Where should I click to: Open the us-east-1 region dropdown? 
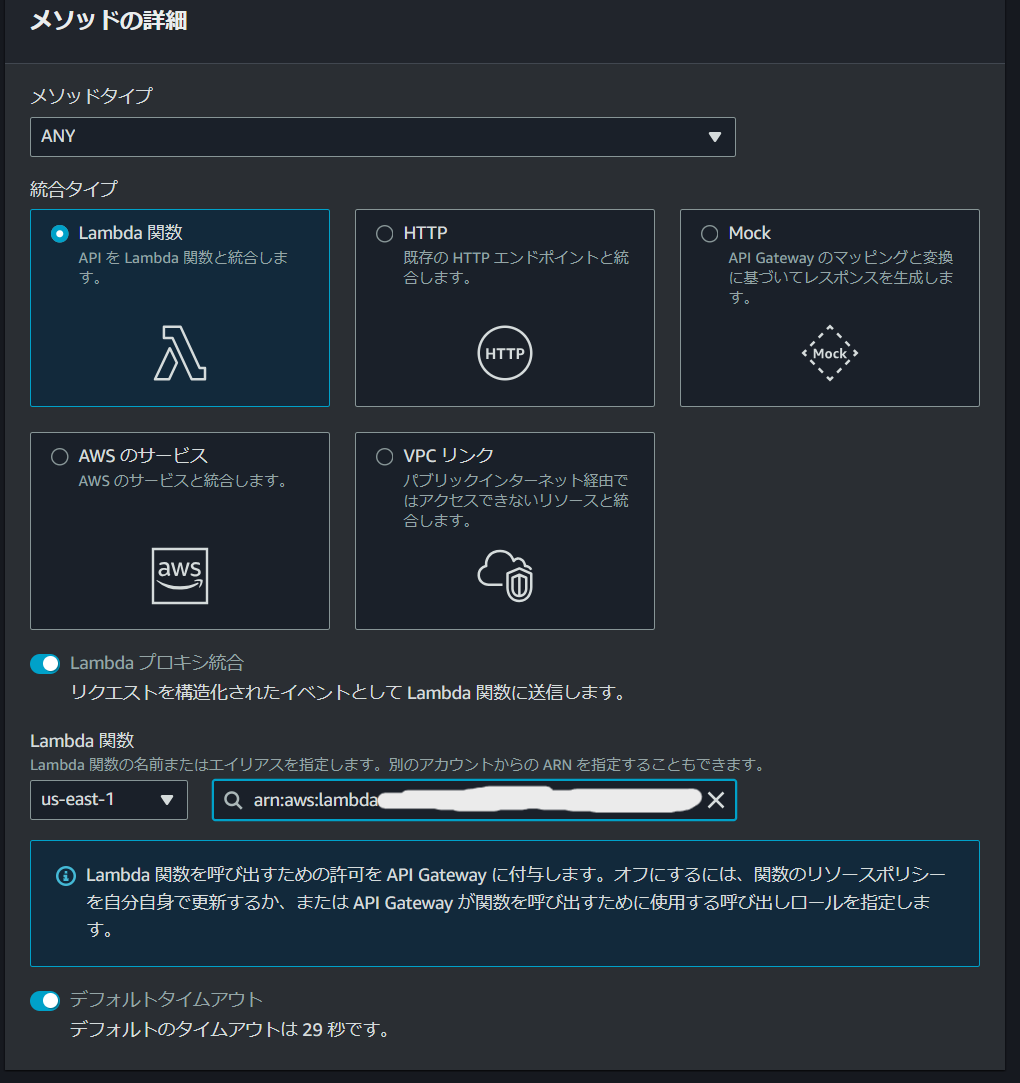pyautogui.click(x=108, y=800)
